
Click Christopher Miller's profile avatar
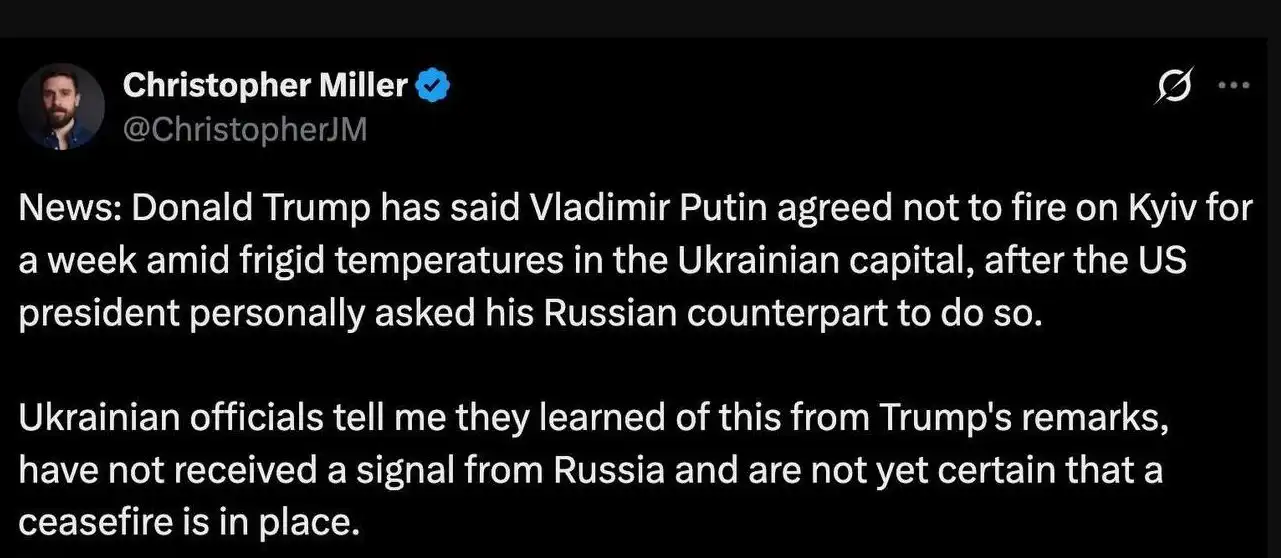tap(62, 107)
